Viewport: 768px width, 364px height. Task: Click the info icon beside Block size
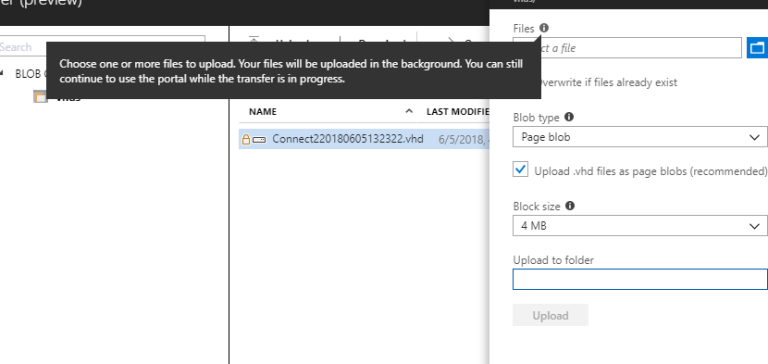[570, 206]
